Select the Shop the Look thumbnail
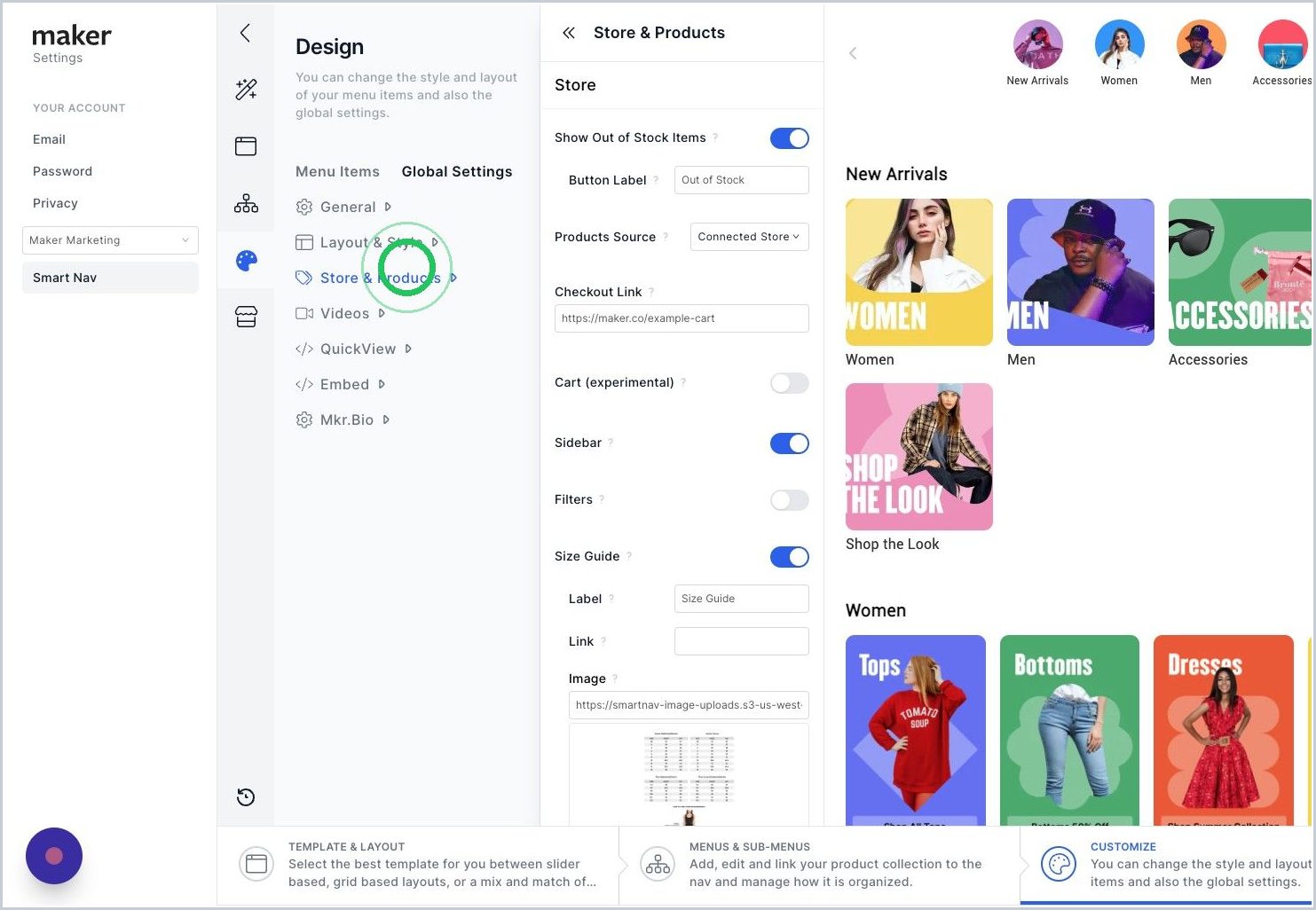The image size is (1316, 910). tap(919, 457)
